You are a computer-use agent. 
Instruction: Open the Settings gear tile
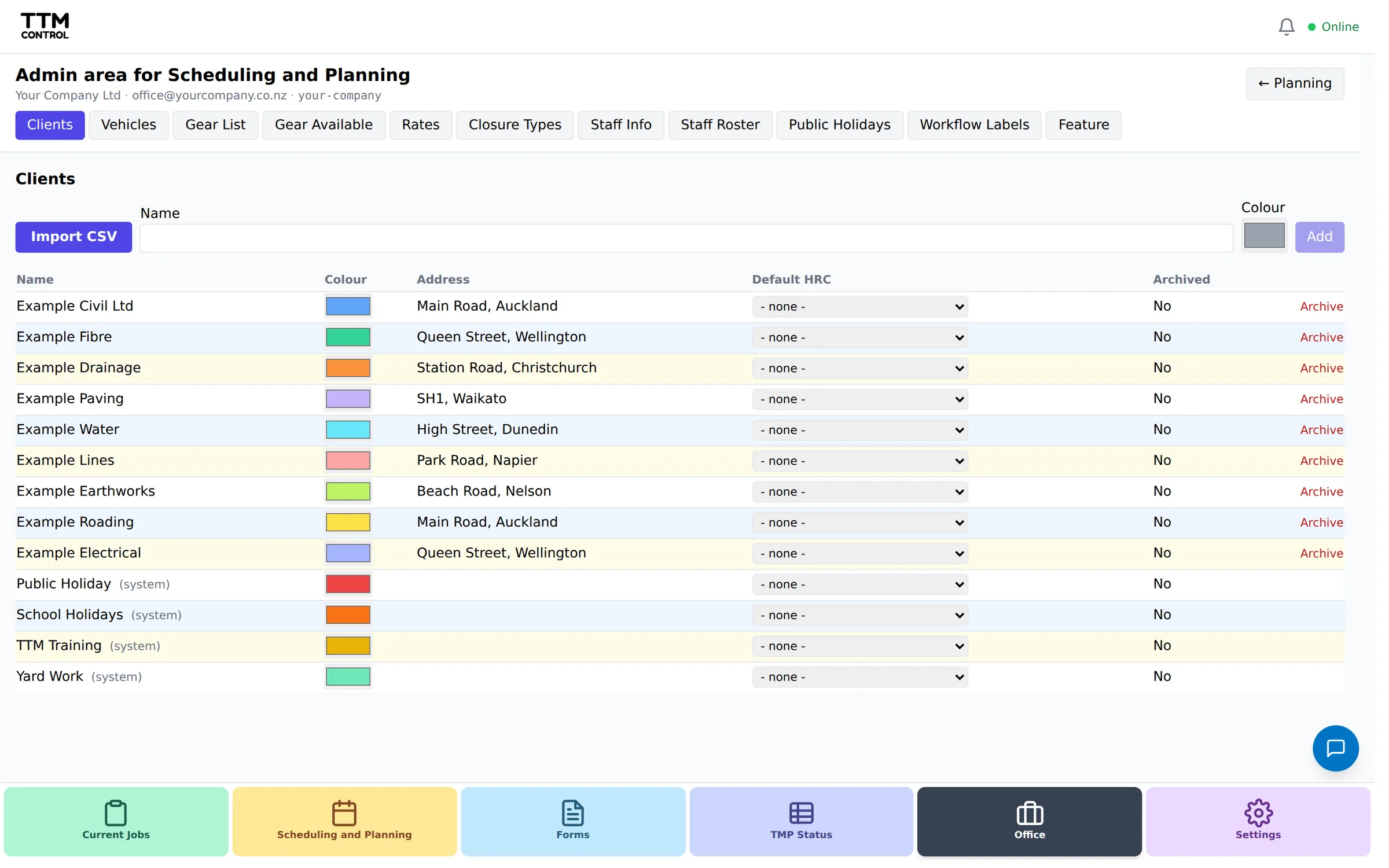click(x=1258, y=821)
